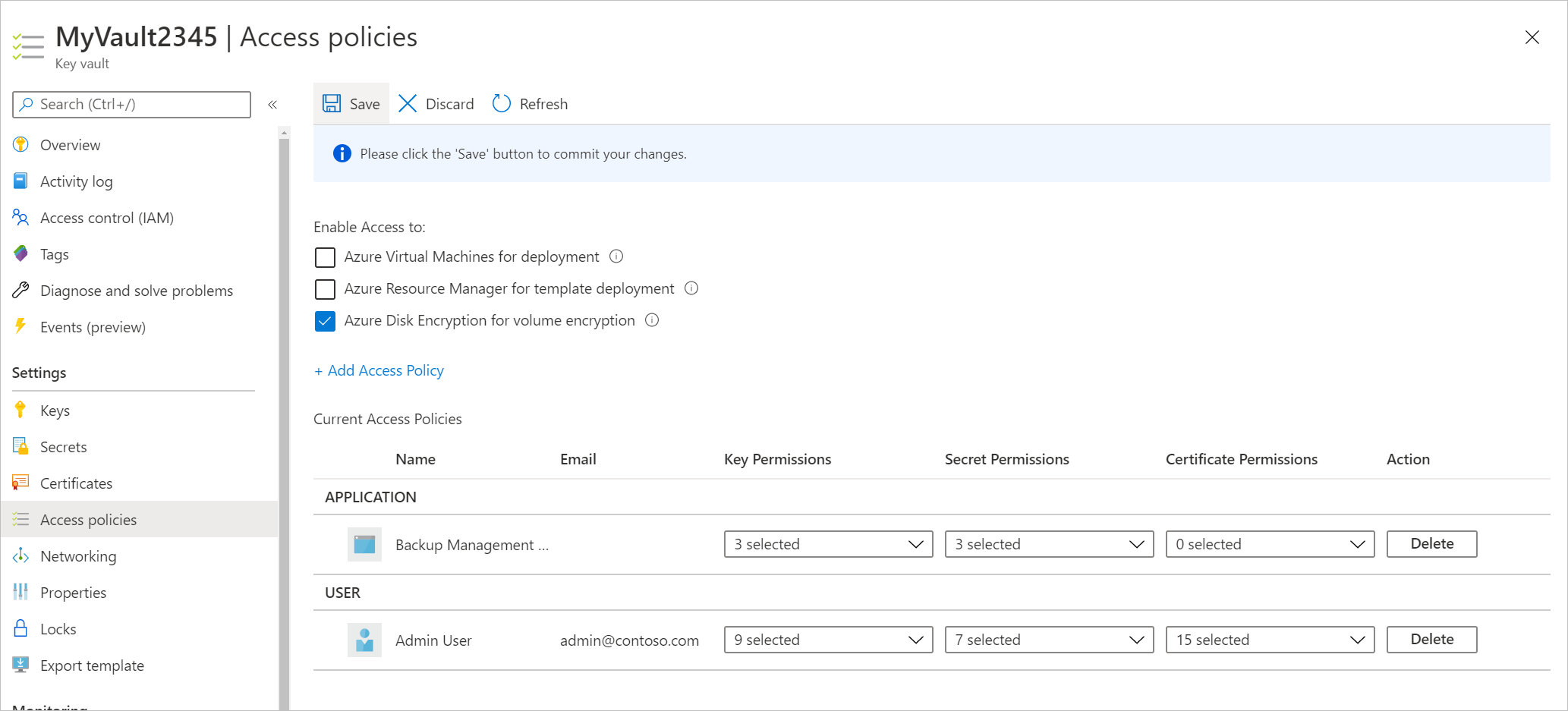Go to the Overview section
The height and width of the screenshot is (711, 1568).
[x=20, y=144]
